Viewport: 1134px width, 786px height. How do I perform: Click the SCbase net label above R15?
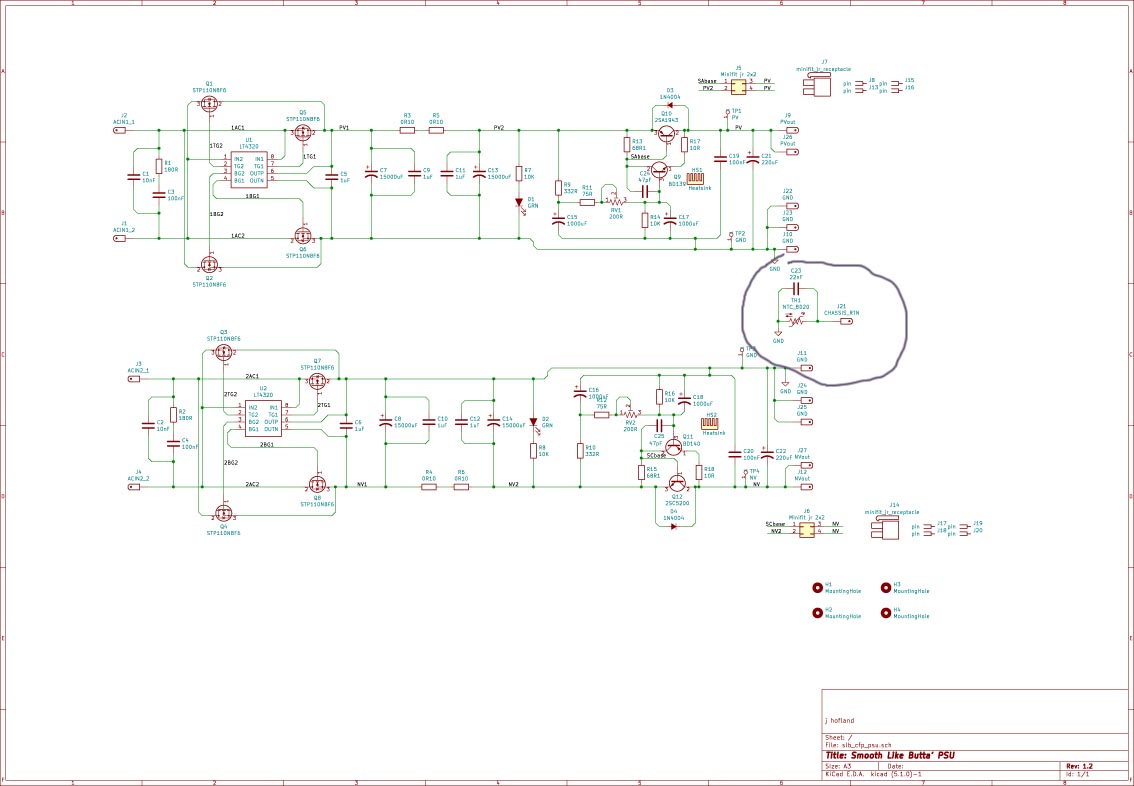[656, 456]
